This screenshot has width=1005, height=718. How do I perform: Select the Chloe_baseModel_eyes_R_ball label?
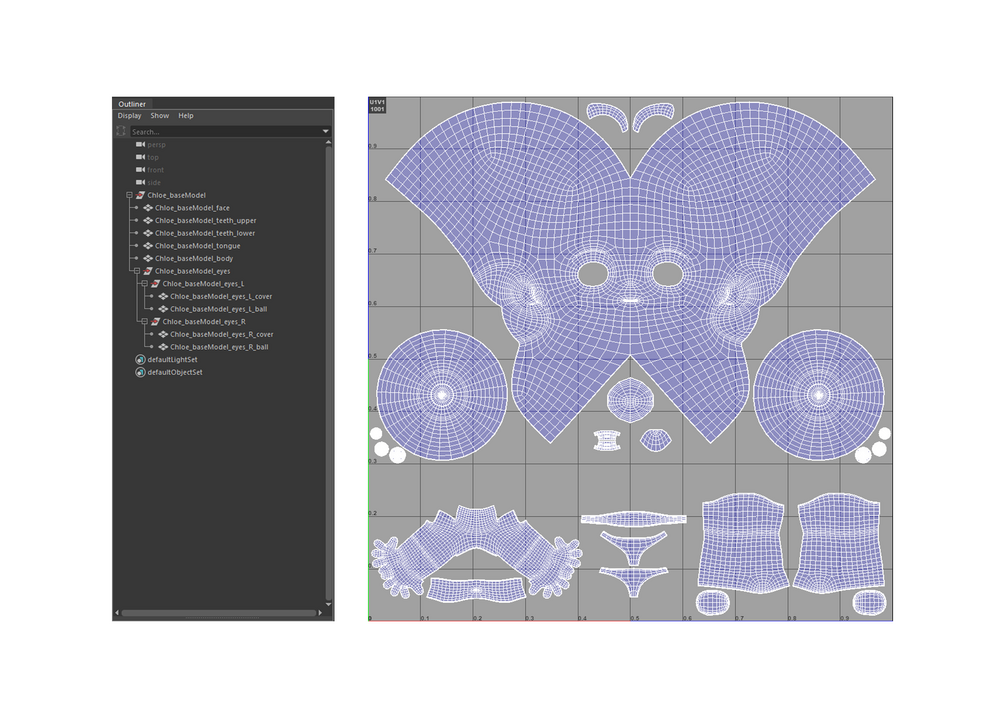[x=219, y=347]
